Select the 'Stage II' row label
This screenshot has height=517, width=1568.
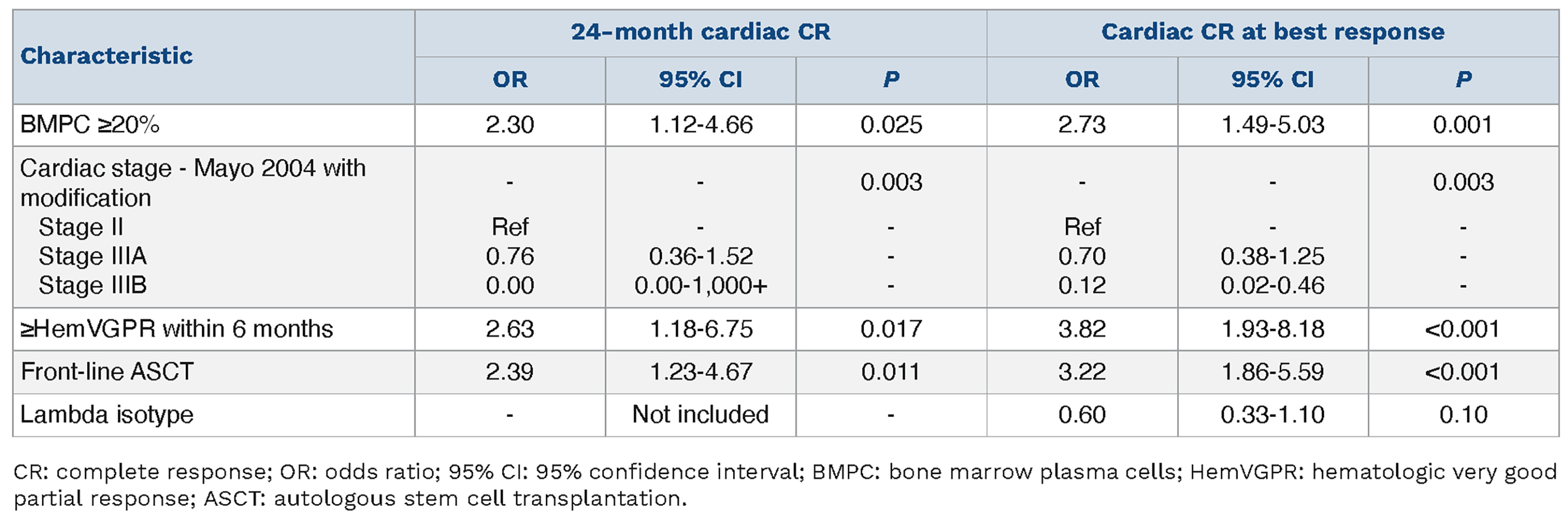click(x=81, y=227)
